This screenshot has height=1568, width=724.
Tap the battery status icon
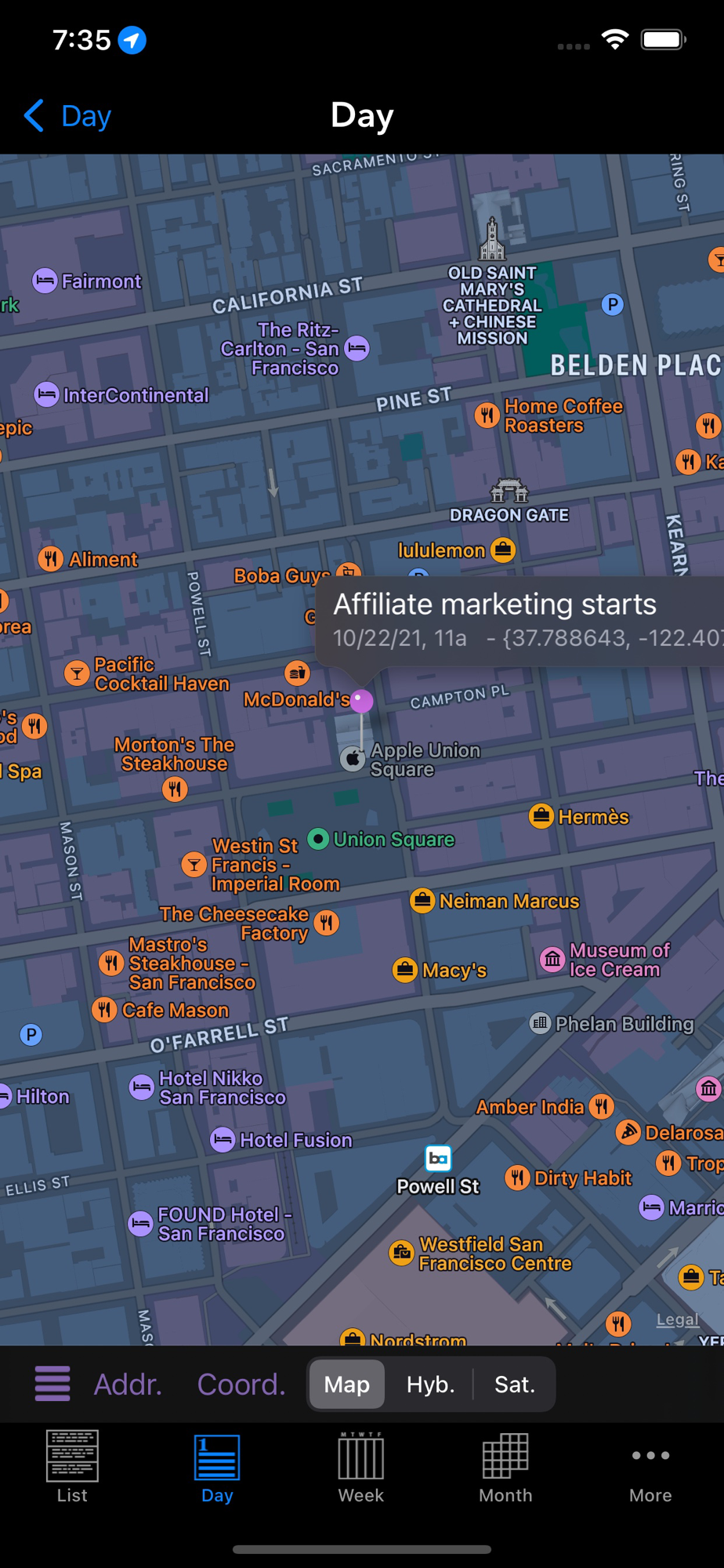pos(664,39)
